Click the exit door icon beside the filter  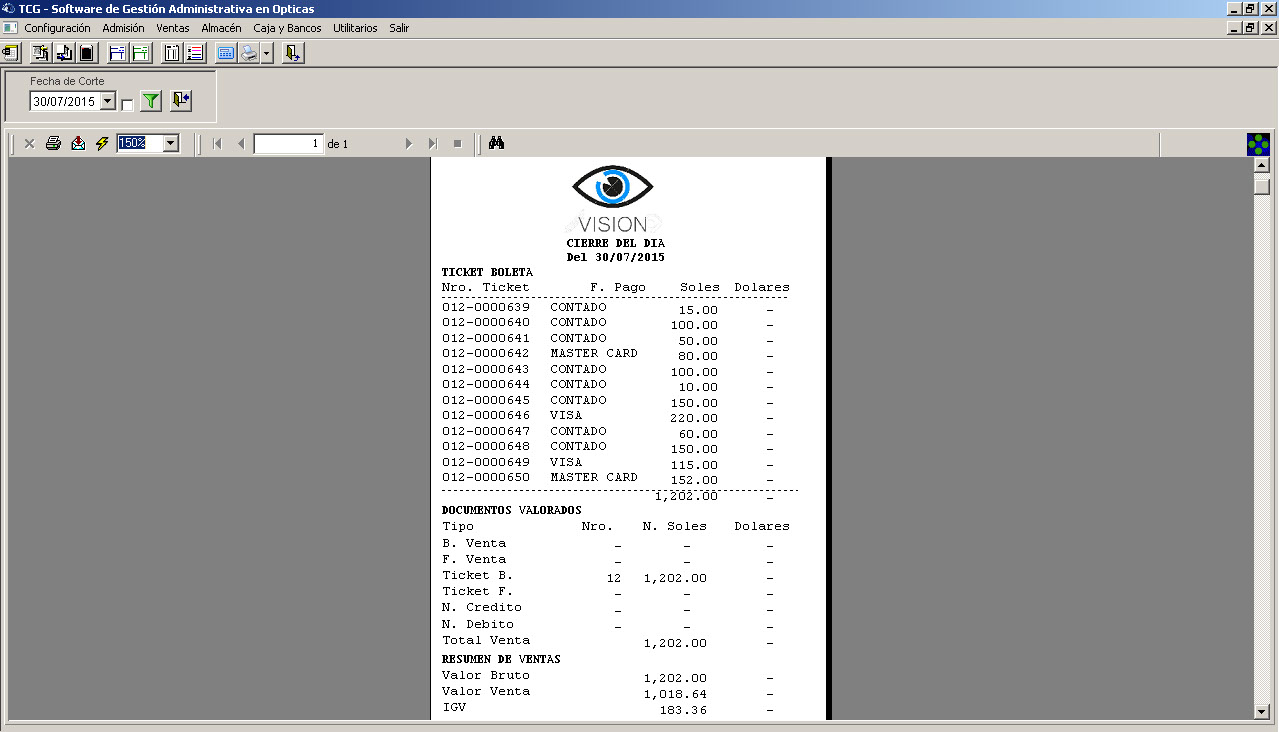(180, 101)
